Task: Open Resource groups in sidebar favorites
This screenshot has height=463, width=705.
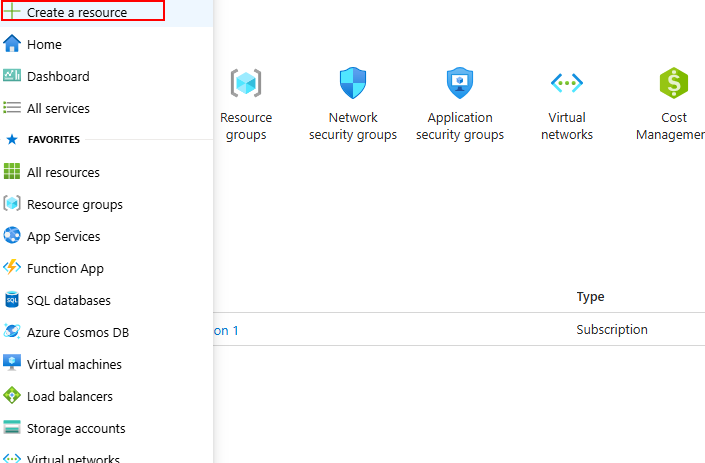Action: 75,205
